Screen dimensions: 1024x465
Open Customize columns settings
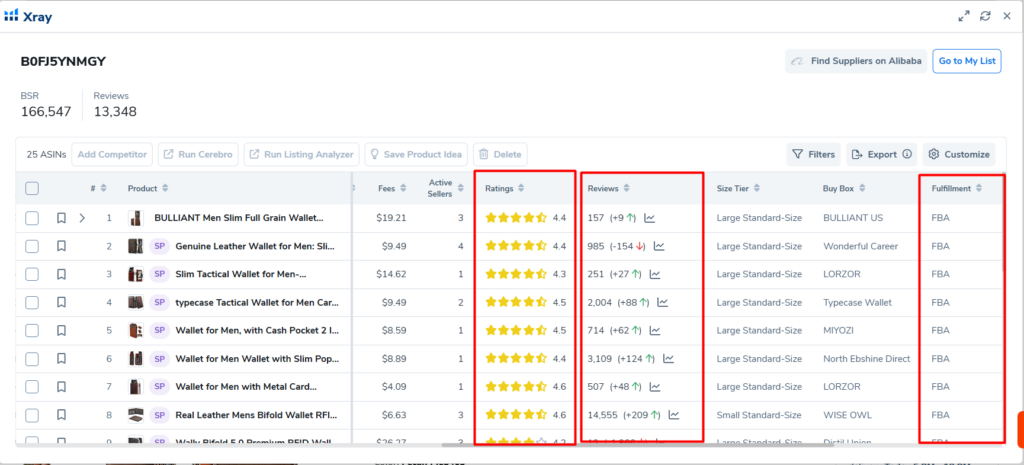tap(959, 155)
